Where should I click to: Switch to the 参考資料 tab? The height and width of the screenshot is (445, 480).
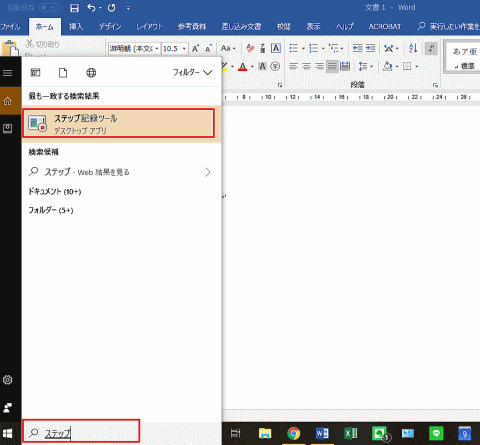192,27
